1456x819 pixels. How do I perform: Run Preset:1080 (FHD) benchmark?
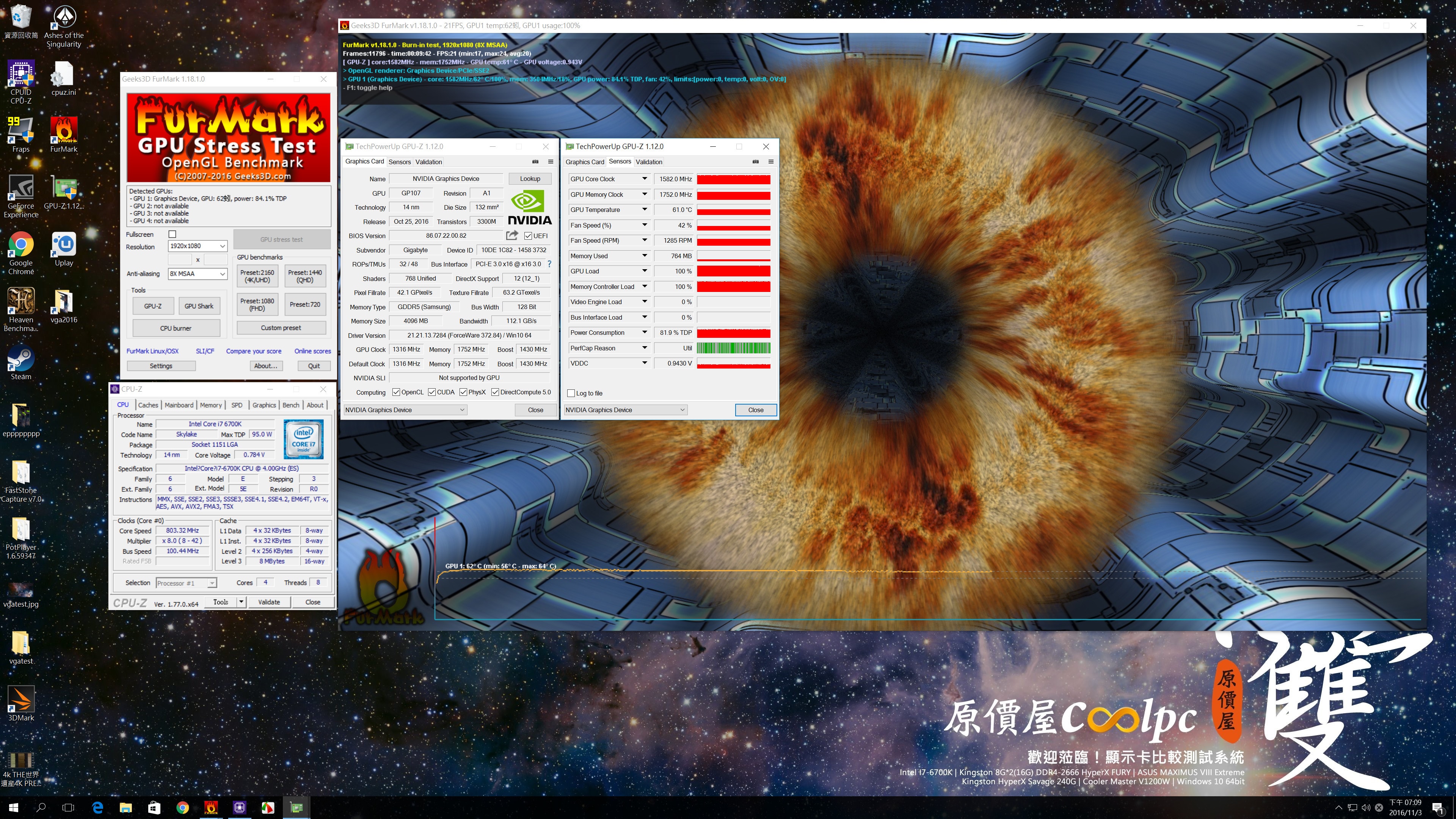(x=257, y=304)
